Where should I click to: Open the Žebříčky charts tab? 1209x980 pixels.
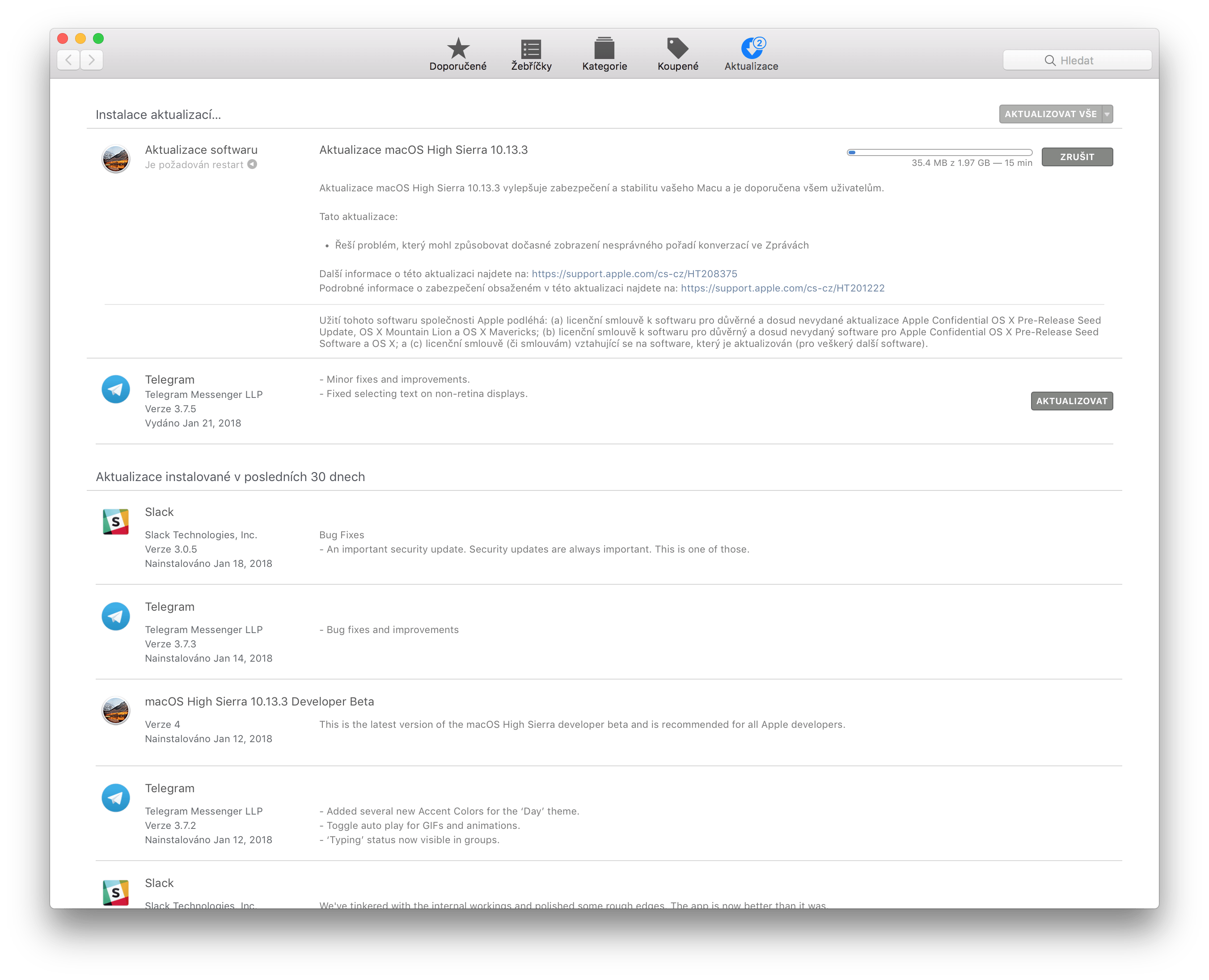click(531, 55)
